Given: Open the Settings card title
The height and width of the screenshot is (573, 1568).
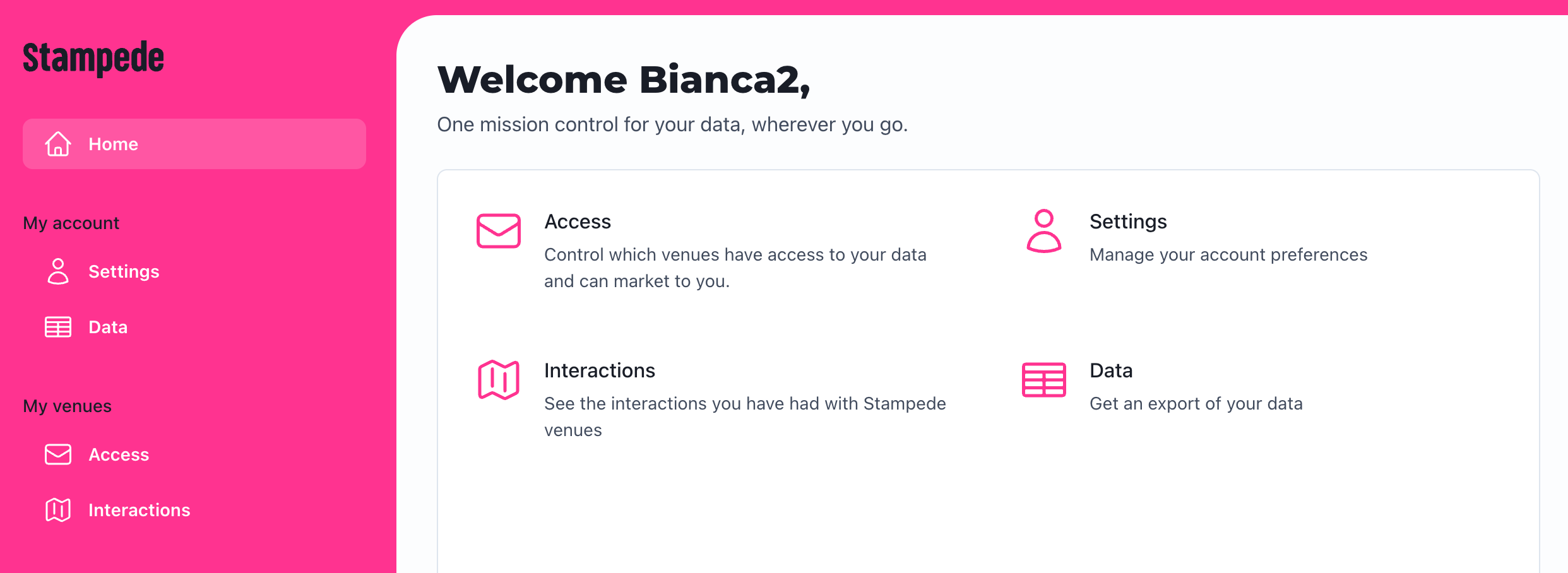Looking at the screenshot, I should [1128, 222].
